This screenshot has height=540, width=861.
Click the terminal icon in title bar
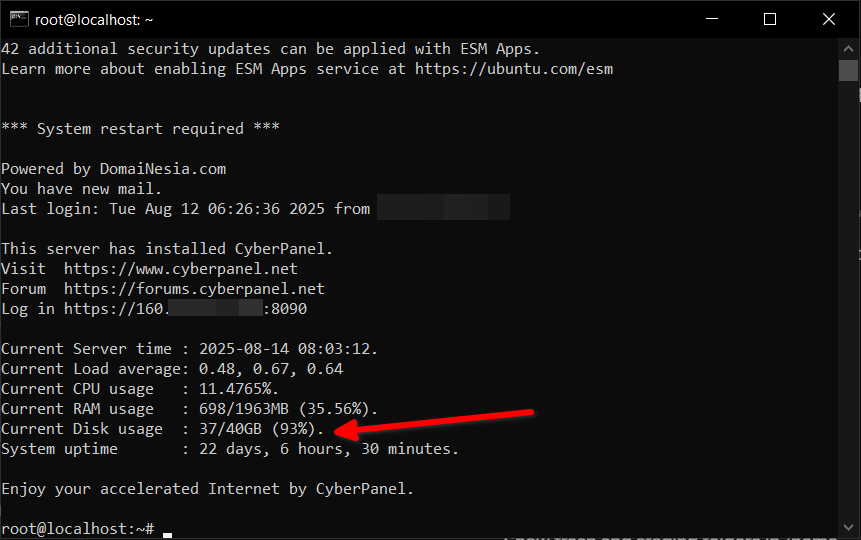tap(15, 19)
